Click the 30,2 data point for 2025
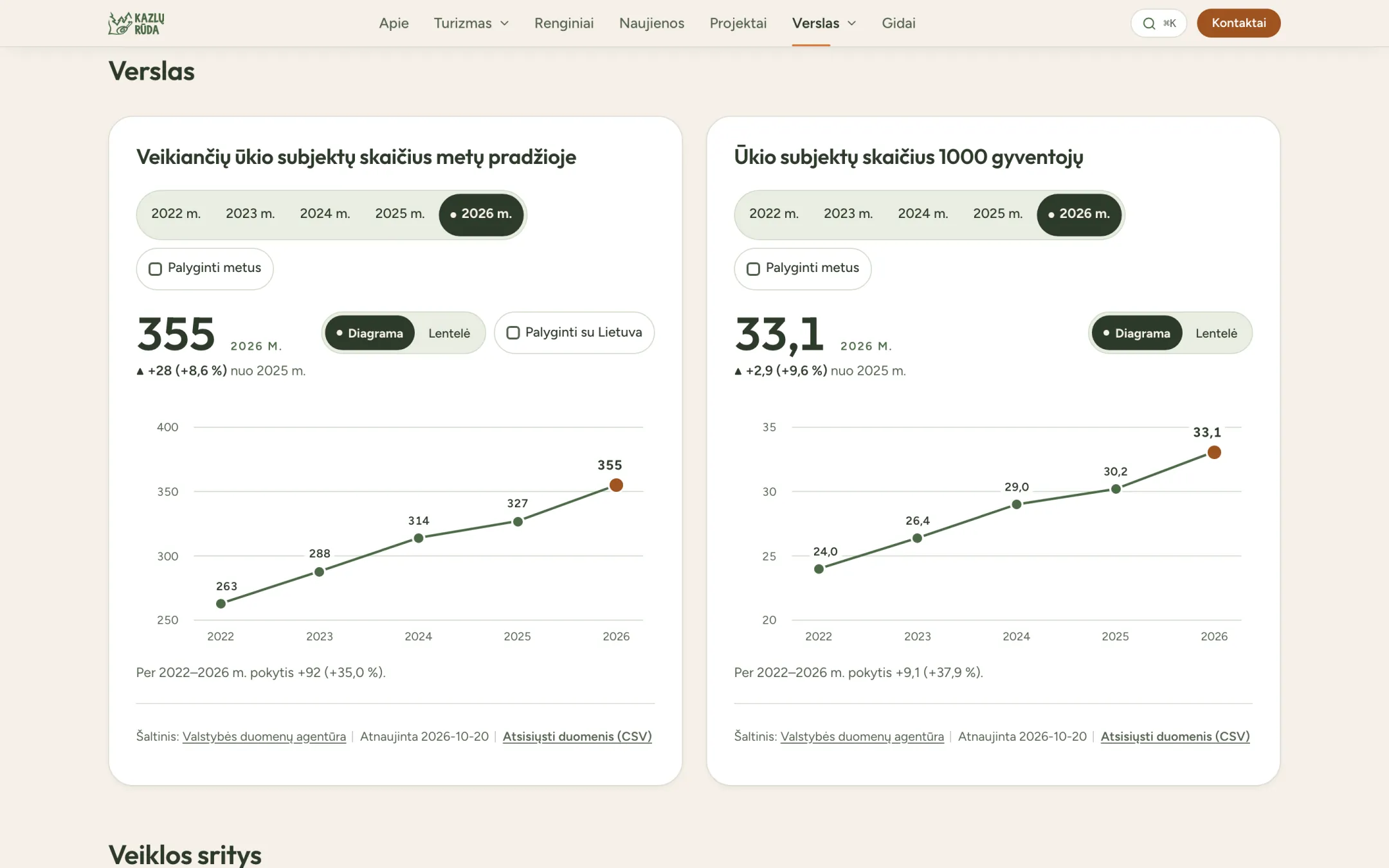Image resolution: width=1389 pixels, height=868 pixels. click(1116, 489)
